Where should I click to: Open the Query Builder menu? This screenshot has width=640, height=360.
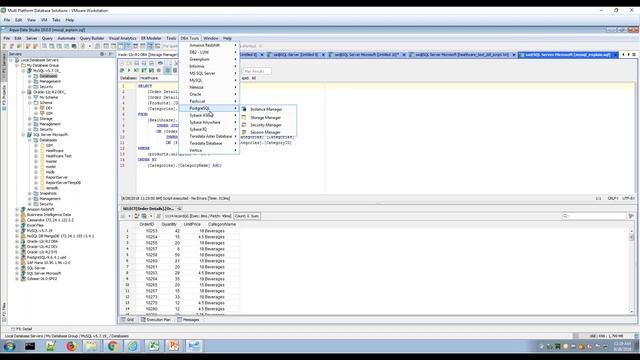click(92, 38)
